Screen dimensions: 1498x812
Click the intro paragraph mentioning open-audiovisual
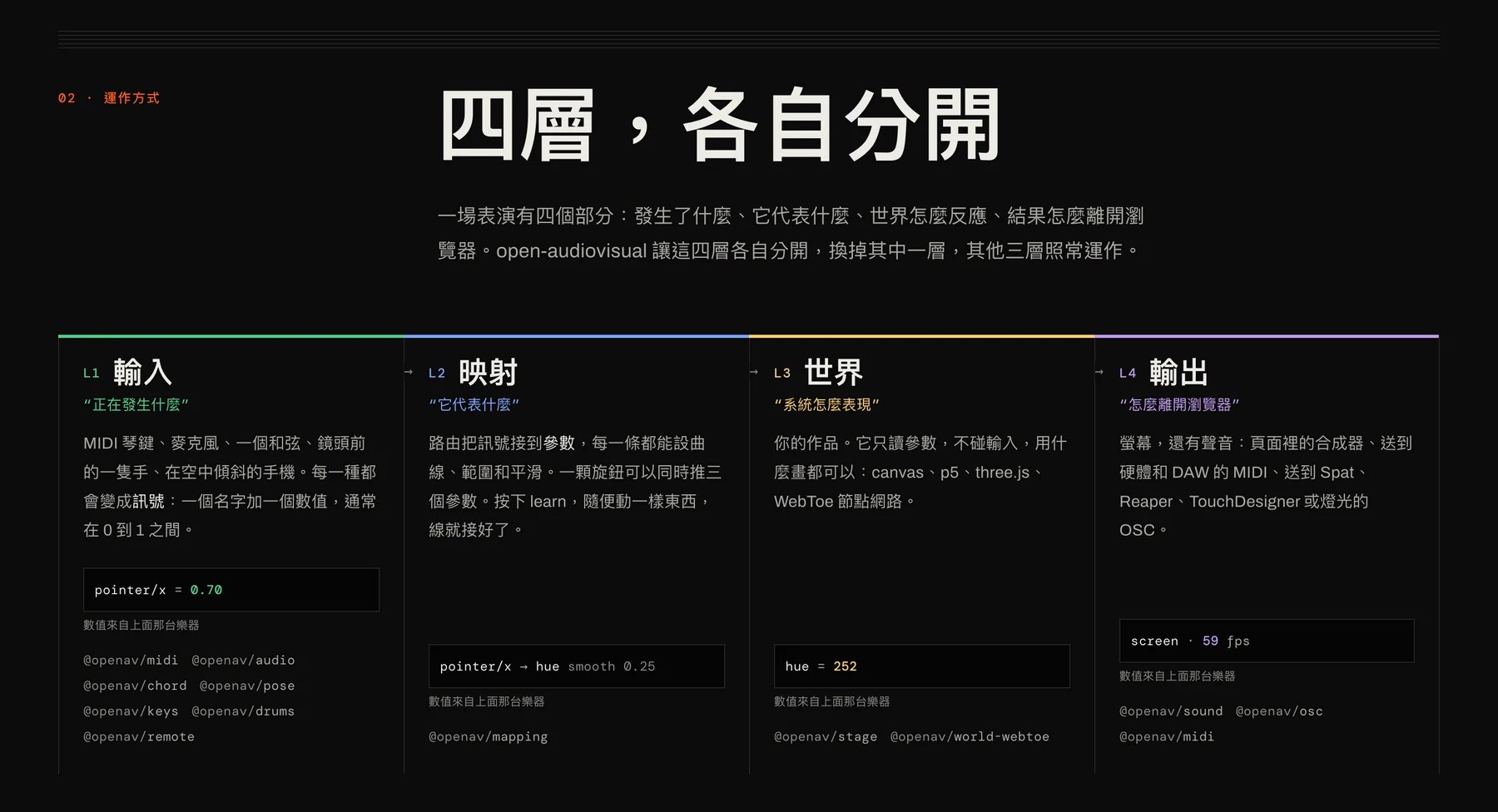click(791, 233)
